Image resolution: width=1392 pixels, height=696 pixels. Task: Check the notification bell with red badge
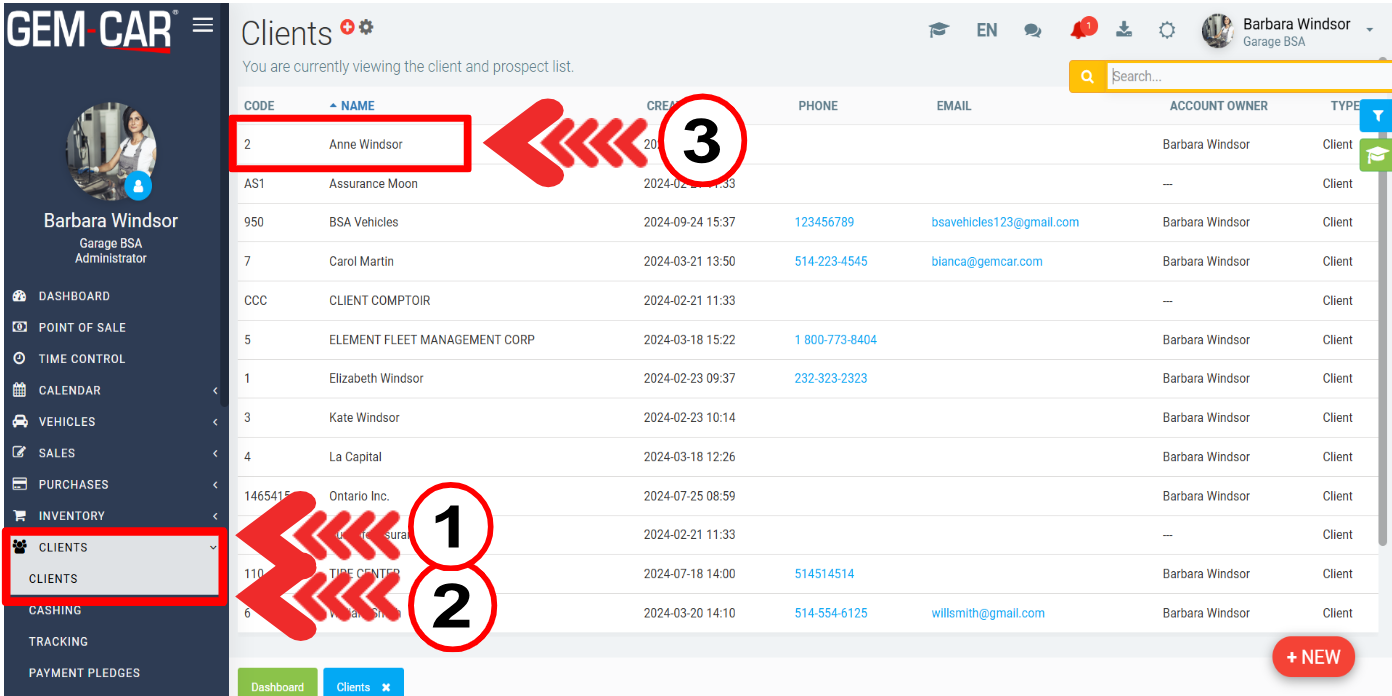(x=1080, y=30)
